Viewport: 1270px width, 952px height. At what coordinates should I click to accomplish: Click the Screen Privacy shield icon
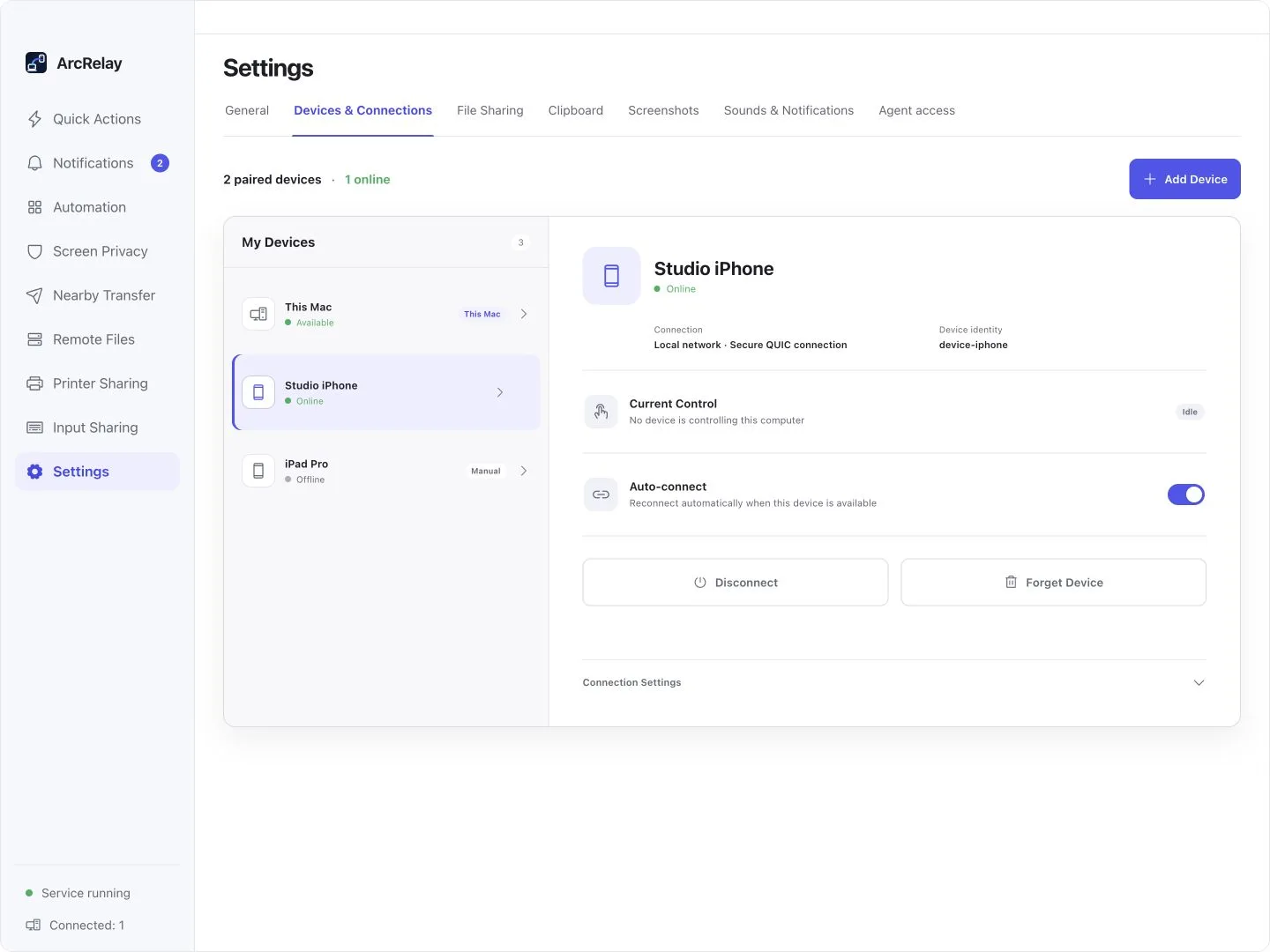click(x=34, y=251)
